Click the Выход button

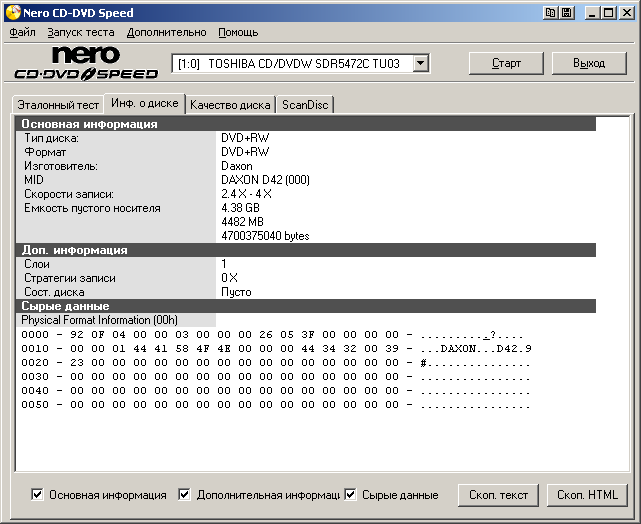(589, 63)
